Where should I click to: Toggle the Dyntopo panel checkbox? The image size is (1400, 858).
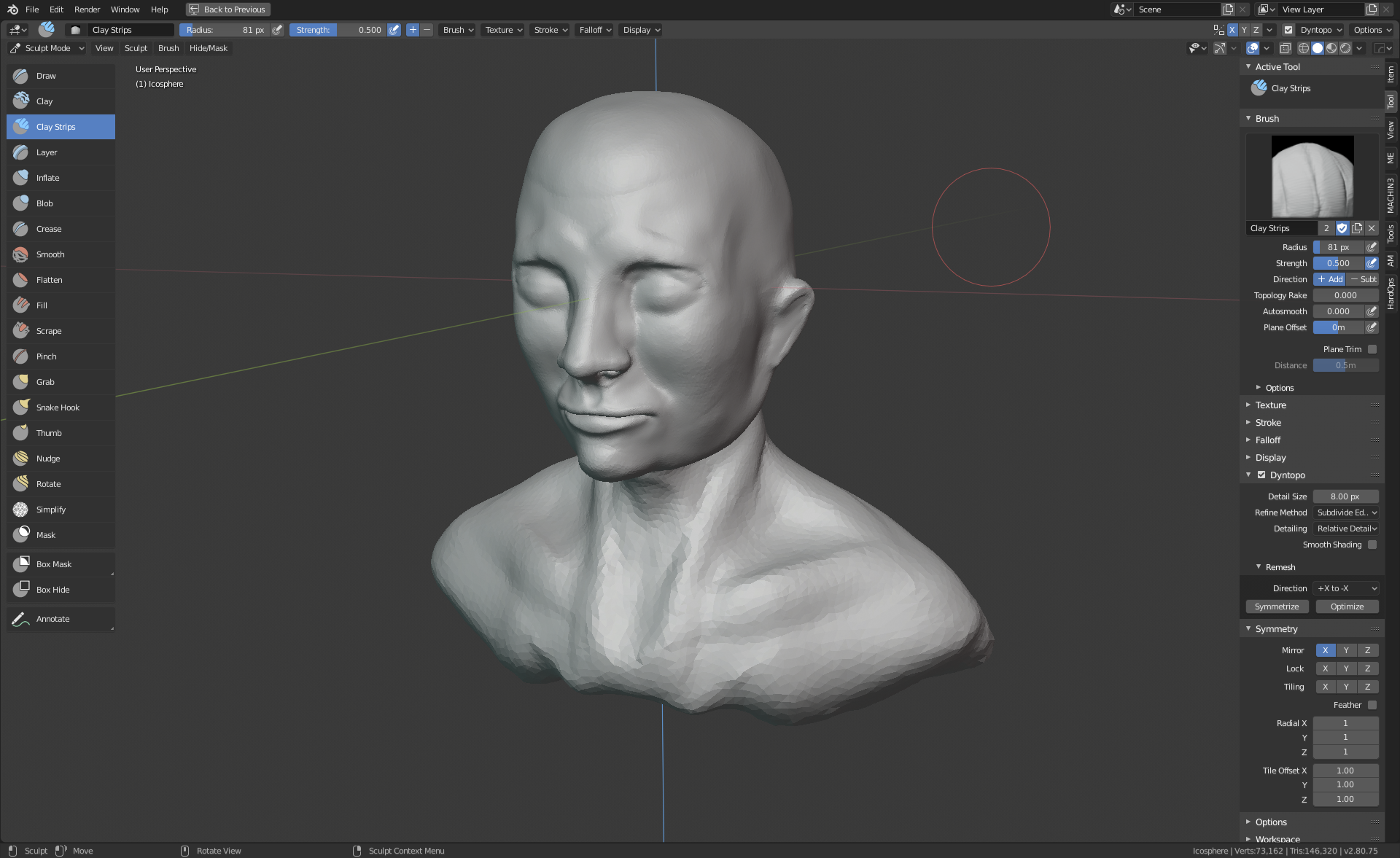click(x=1261, y=475)
